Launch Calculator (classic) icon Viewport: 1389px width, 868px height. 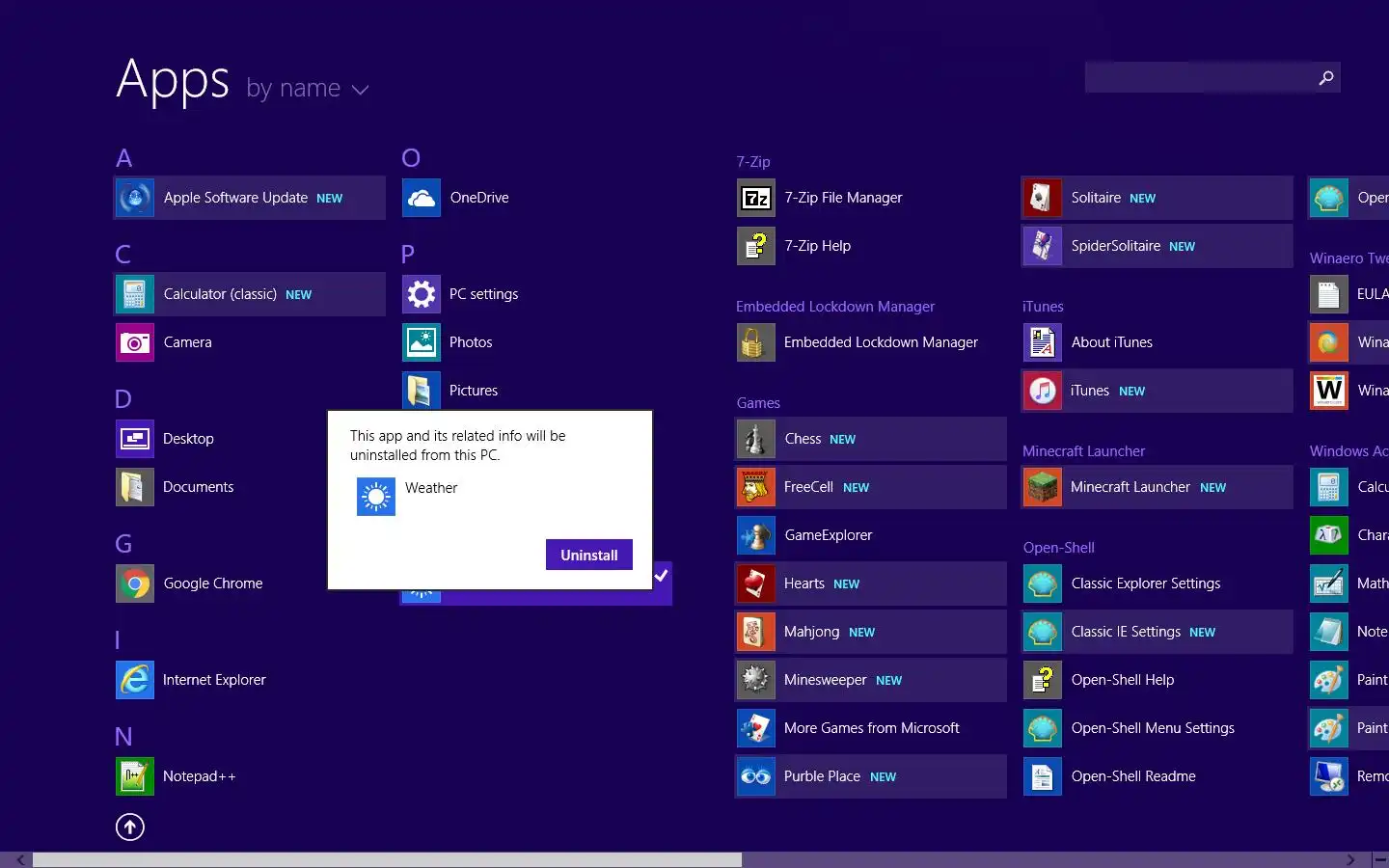pos(135,294)
